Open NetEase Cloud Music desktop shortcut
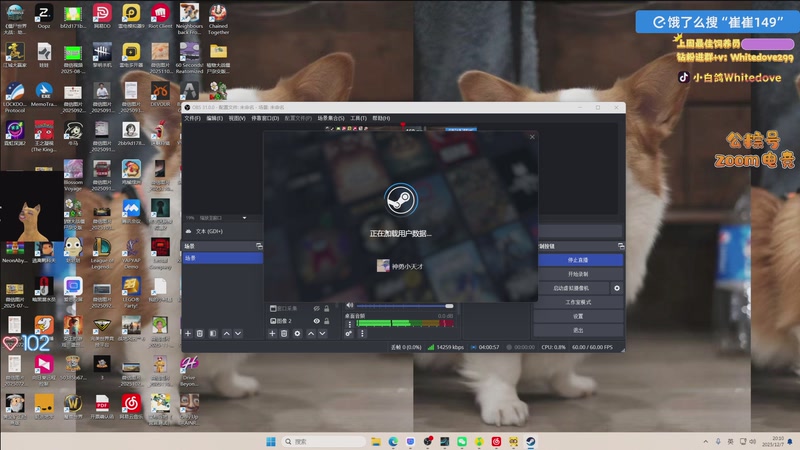Image resolution: width=800 pixels, height=450 pixels. (131, 407)
